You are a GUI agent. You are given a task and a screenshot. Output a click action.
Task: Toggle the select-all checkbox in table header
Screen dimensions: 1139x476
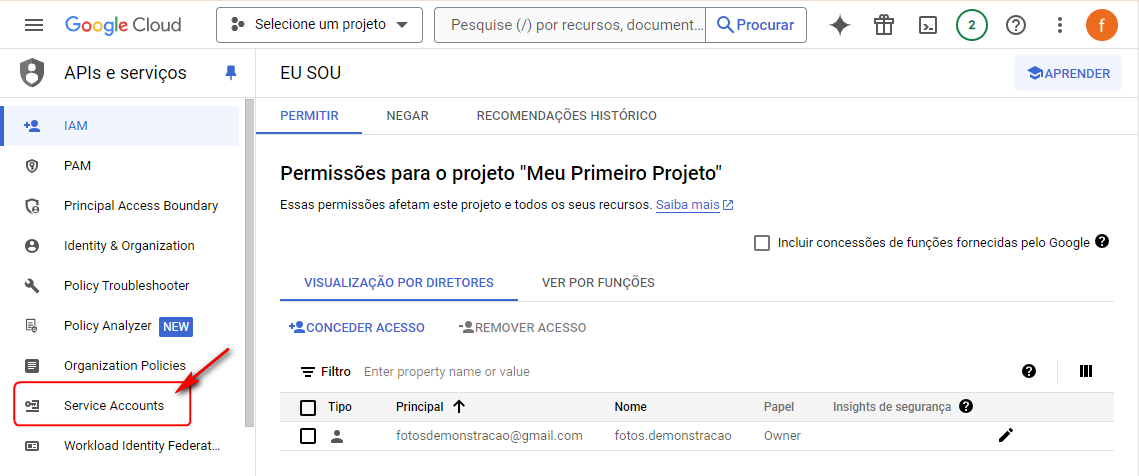pos(308,407)
